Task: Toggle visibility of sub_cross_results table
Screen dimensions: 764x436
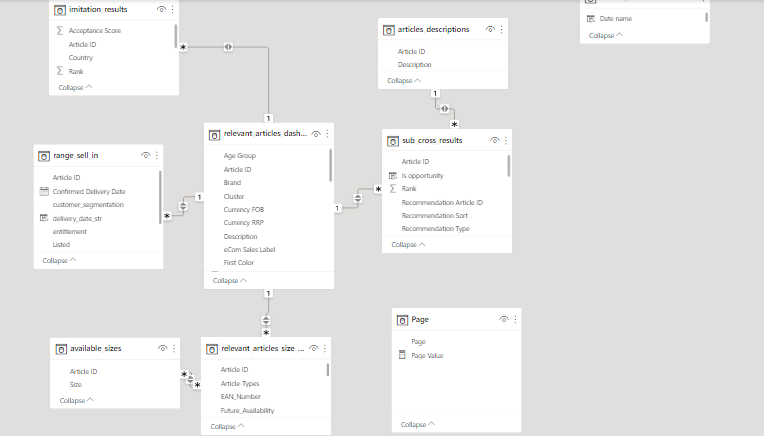Action: 494,140
